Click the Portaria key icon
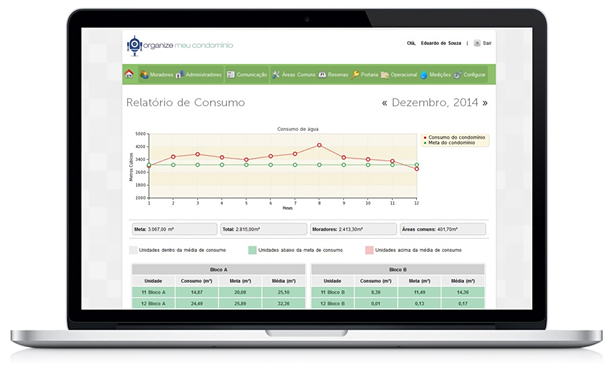 point(355,74)
